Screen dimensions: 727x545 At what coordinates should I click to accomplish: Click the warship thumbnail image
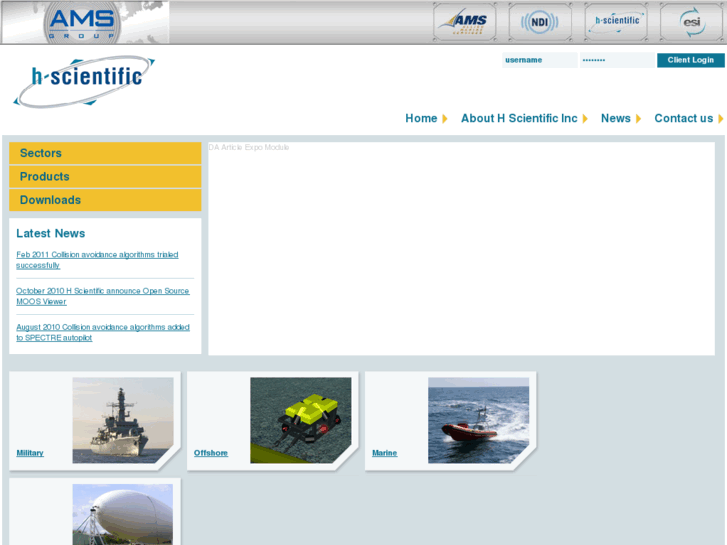pyautogui.click(x=123, y=420)
